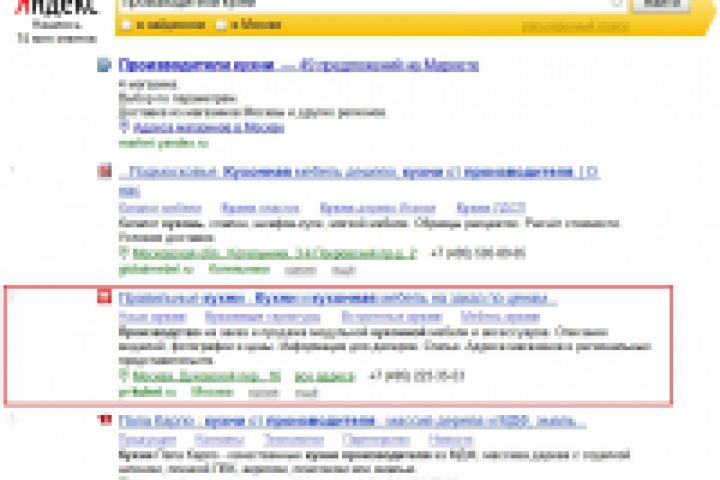Enable the 'в найденном' checkbox
The height and width of the screenshot is (480, 720).
tap(126, 25)
